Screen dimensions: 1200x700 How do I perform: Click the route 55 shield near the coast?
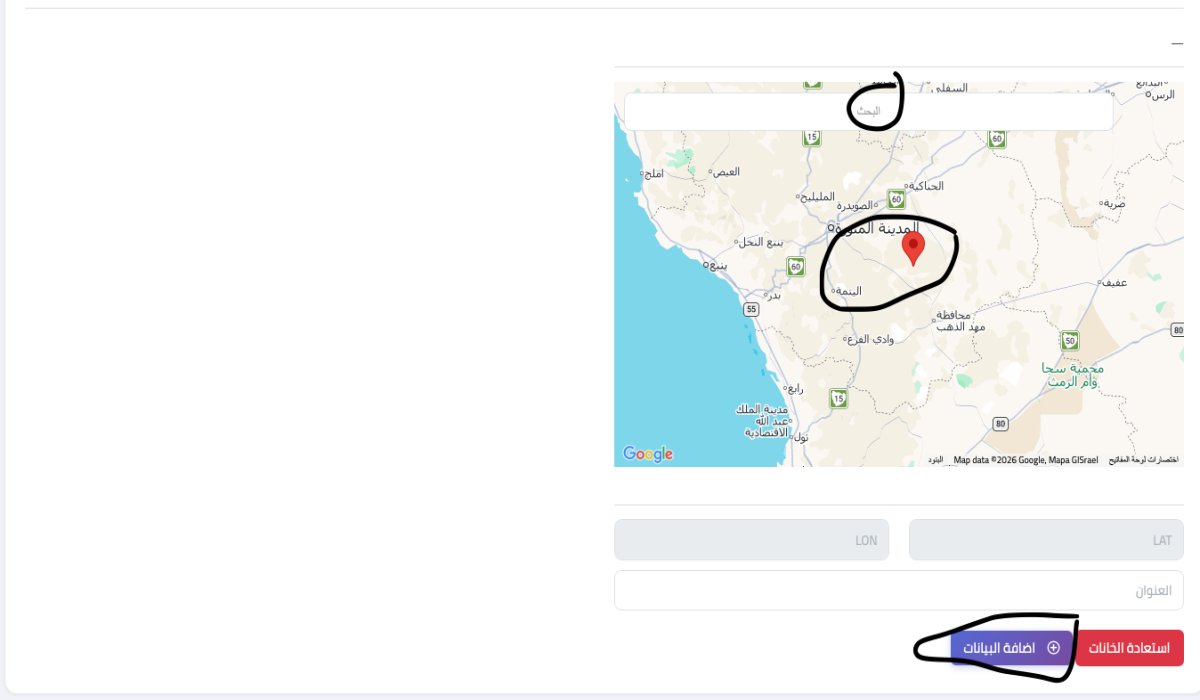click(x=751, y=310)
